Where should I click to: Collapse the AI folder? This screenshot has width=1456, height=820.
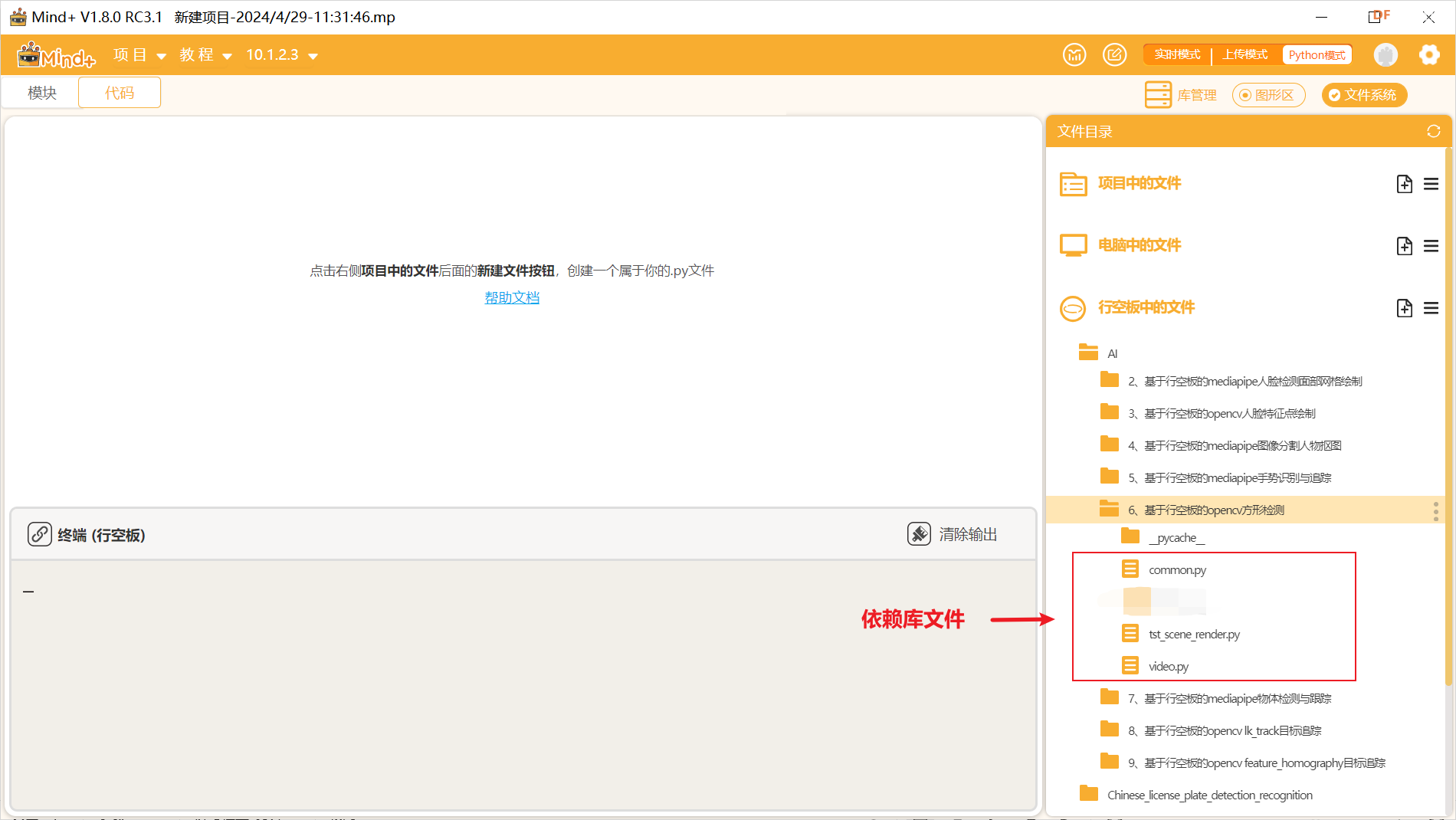tap(1088, 353)
